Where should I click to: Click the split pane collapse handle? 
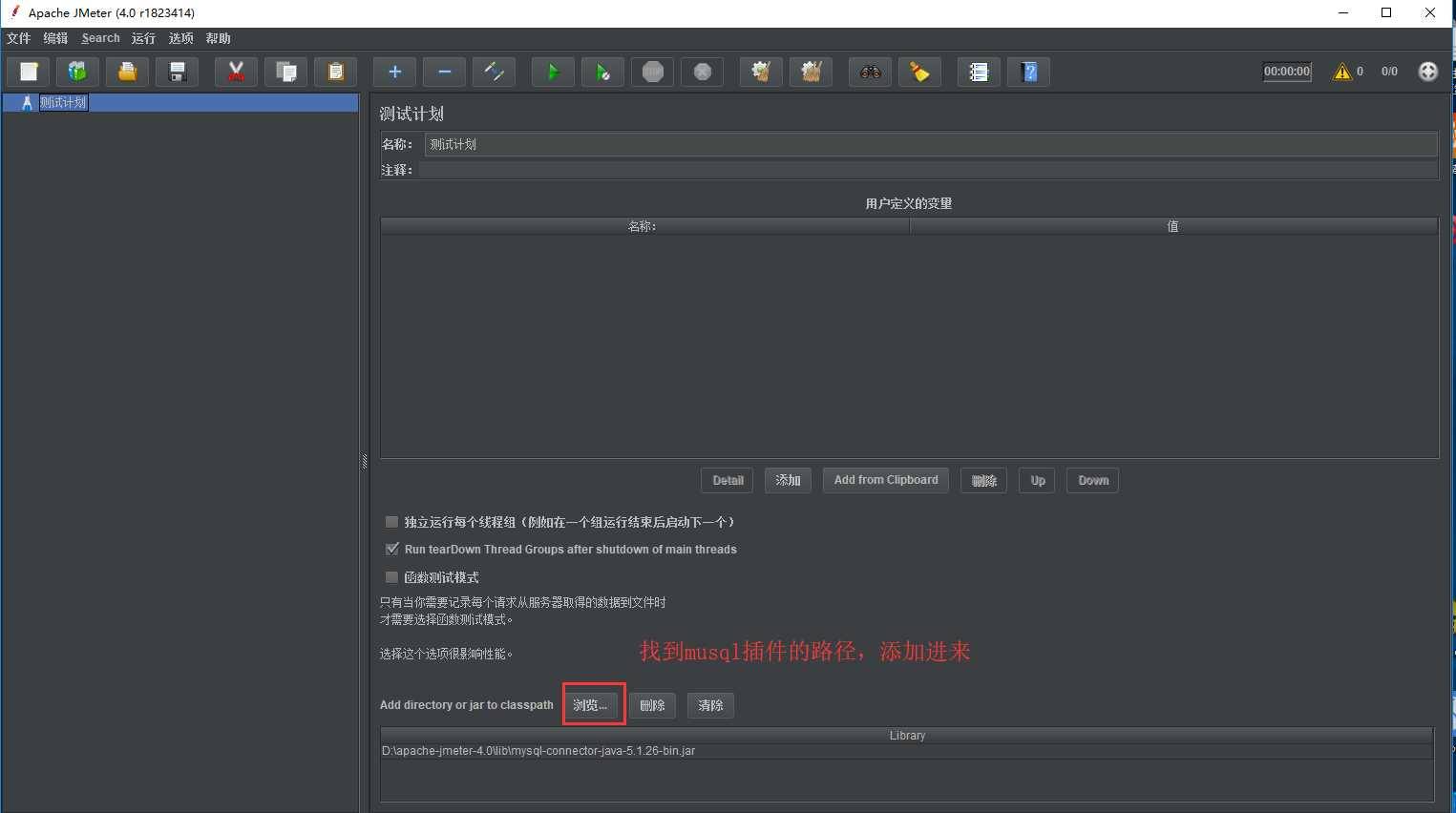click(365, 462)
